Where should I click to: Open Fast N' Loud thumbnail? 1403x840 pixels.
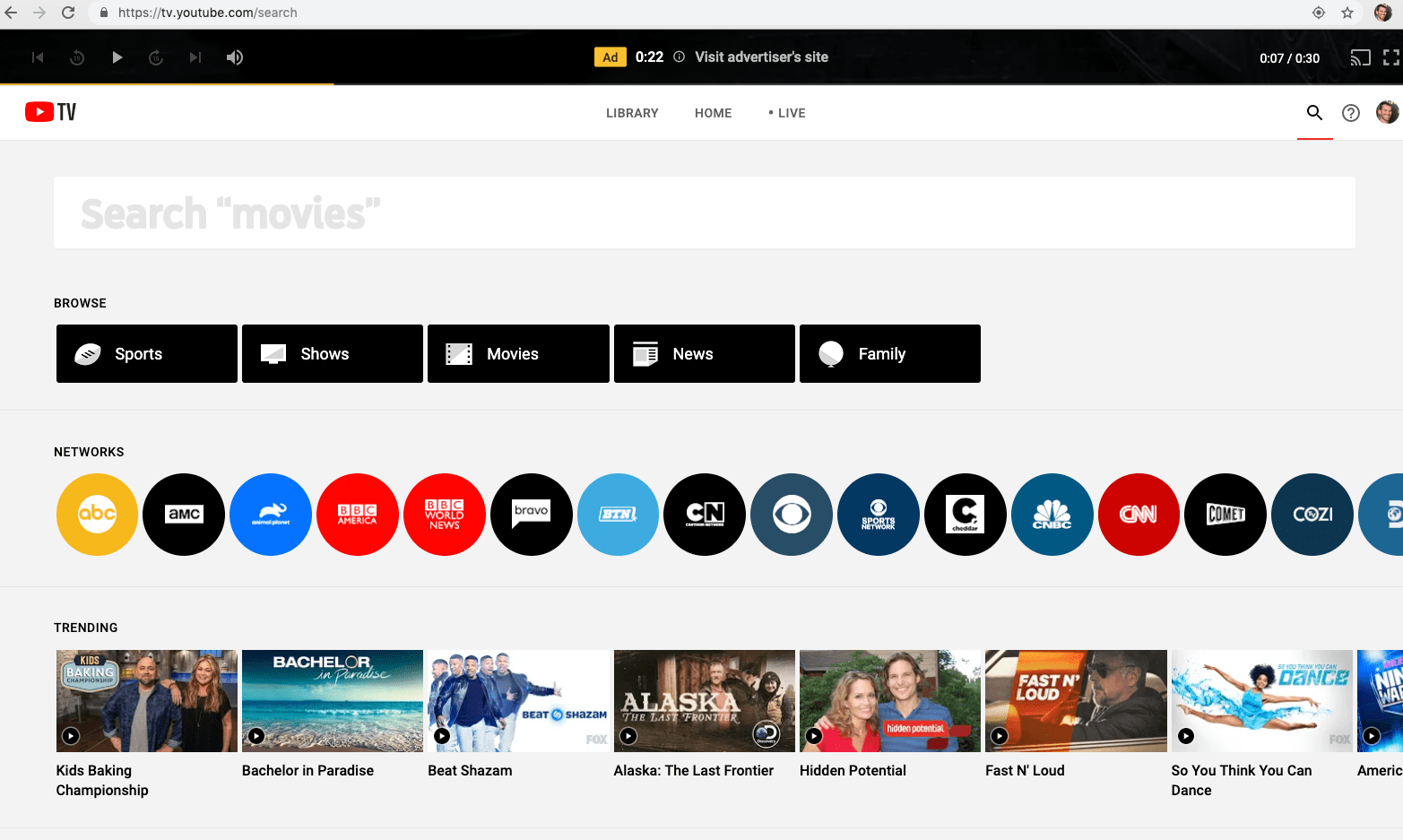(x=1076, y=701)
